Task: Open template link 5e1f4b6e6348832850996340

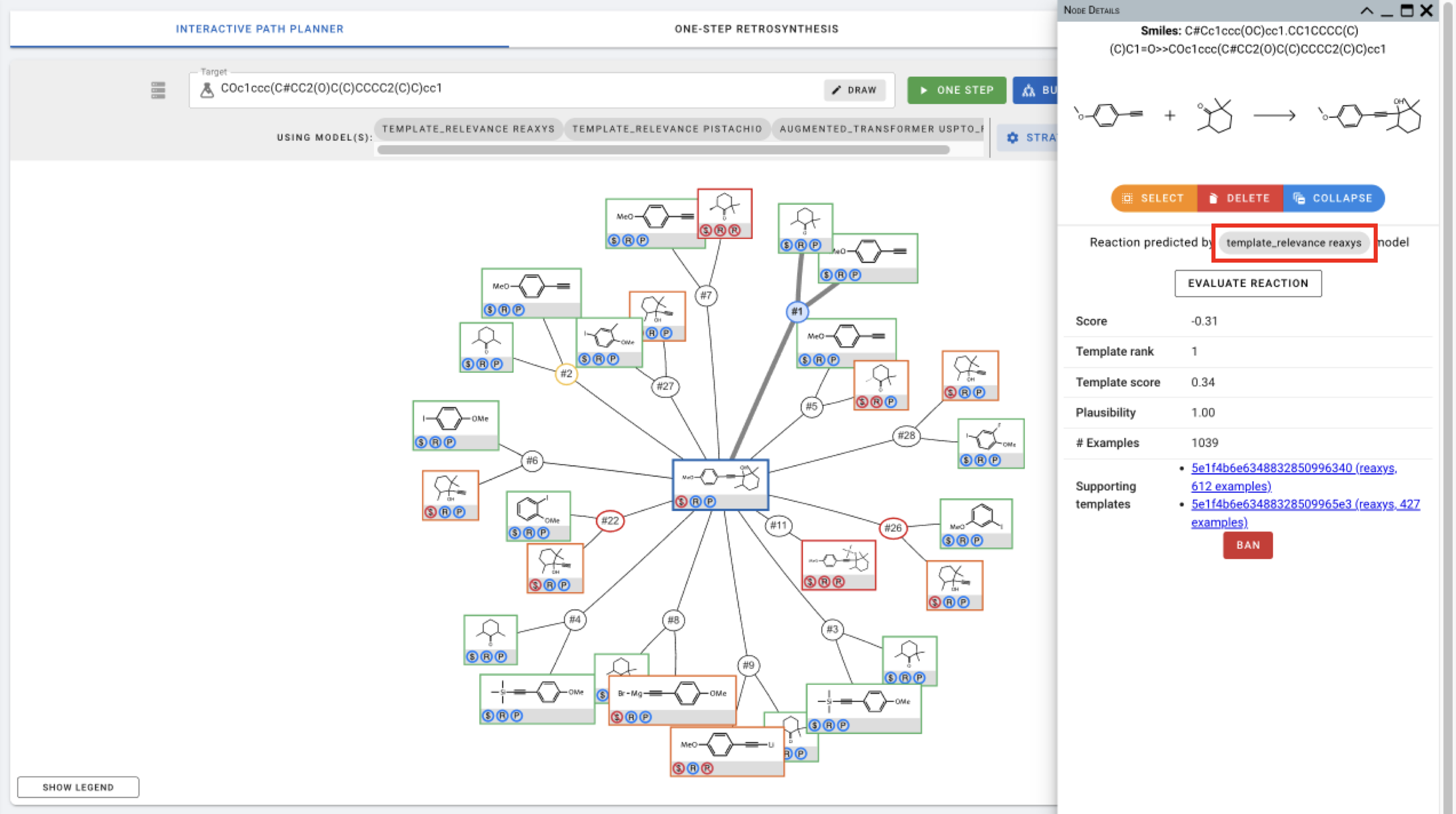Action: pyautogui.click(x=1293, y=477)
